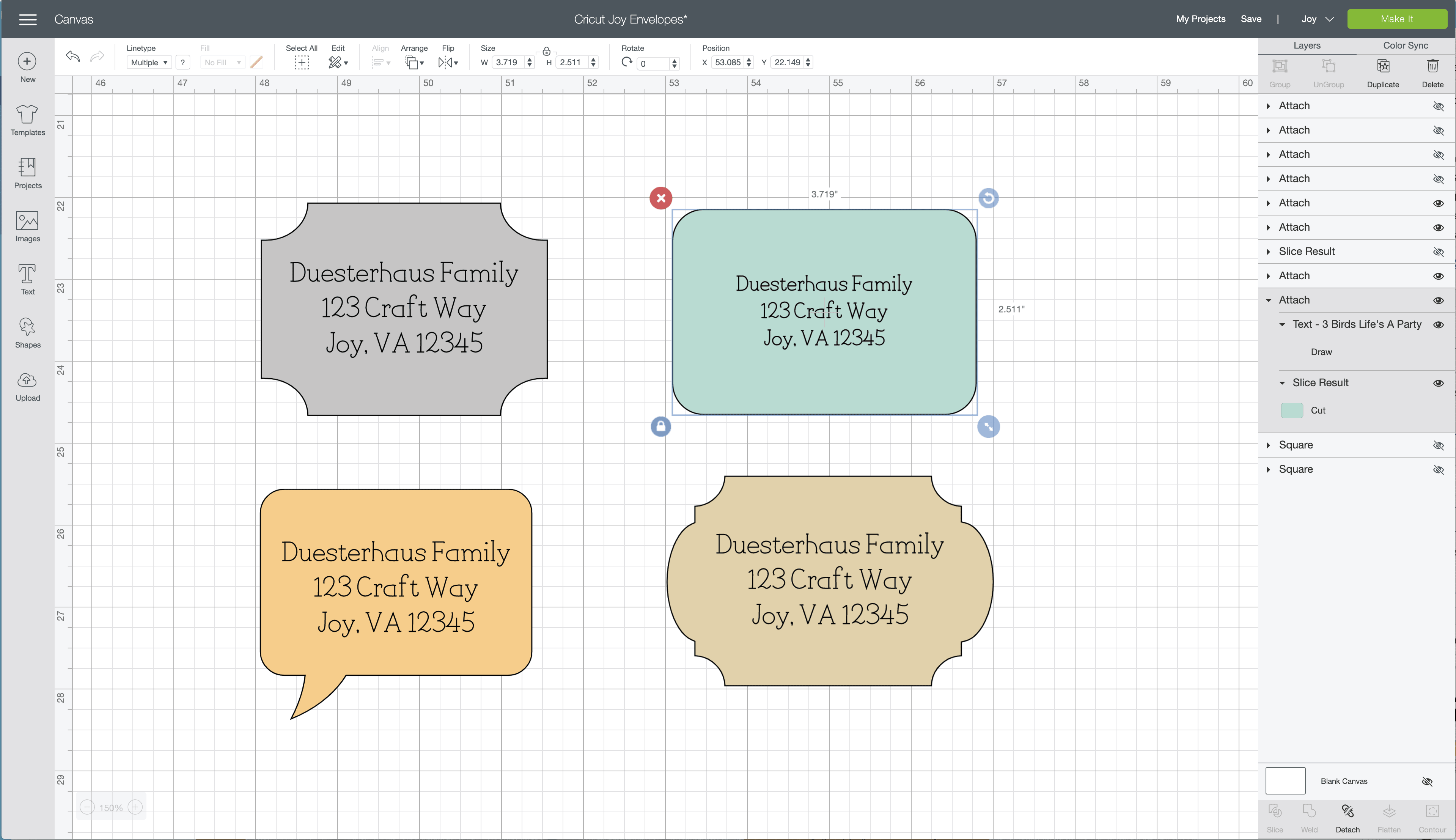Screen dimensions: 1456x840
Task: Switch to the Color Sync tab
Action: 1405,46
